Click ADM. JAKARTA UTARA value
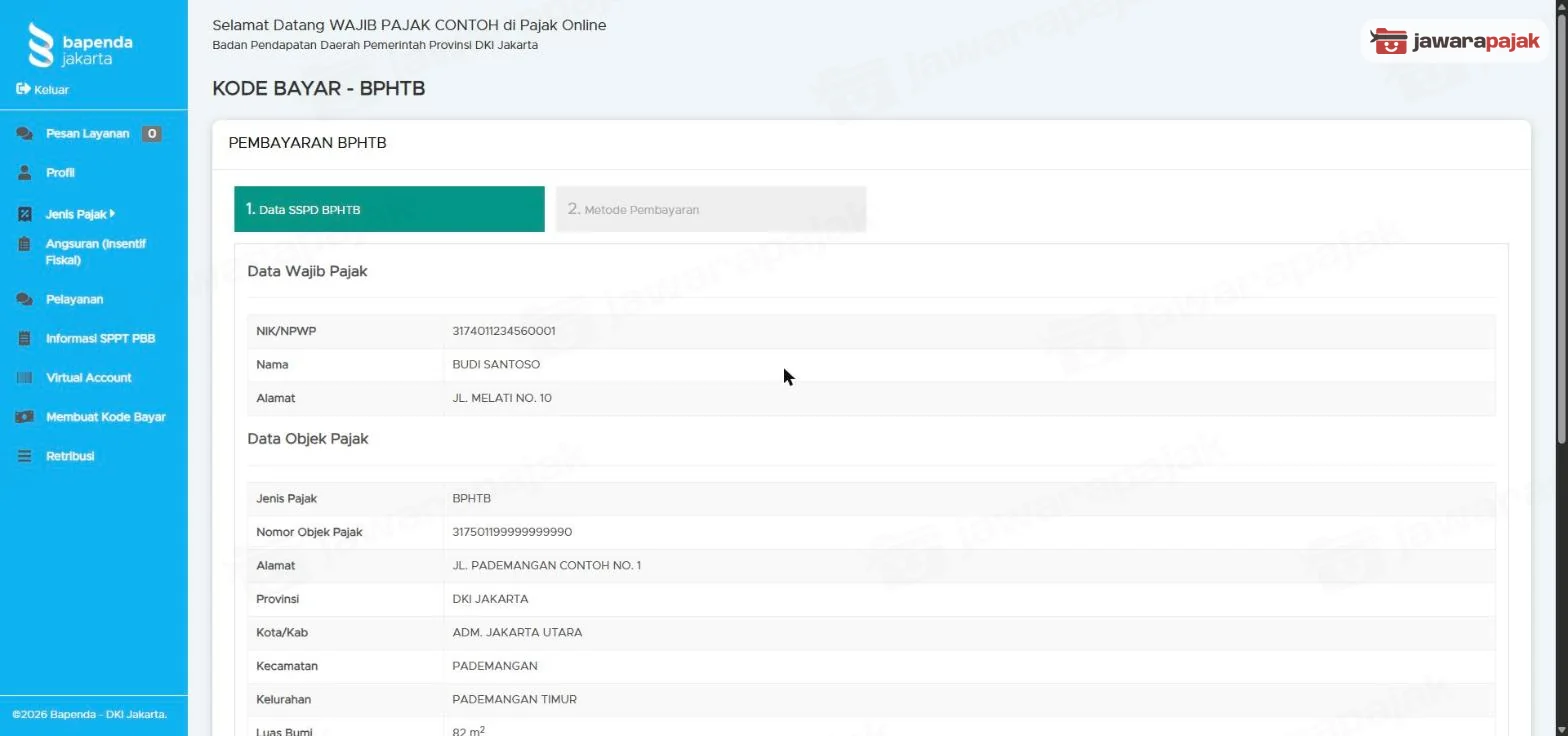 [517, 633]
